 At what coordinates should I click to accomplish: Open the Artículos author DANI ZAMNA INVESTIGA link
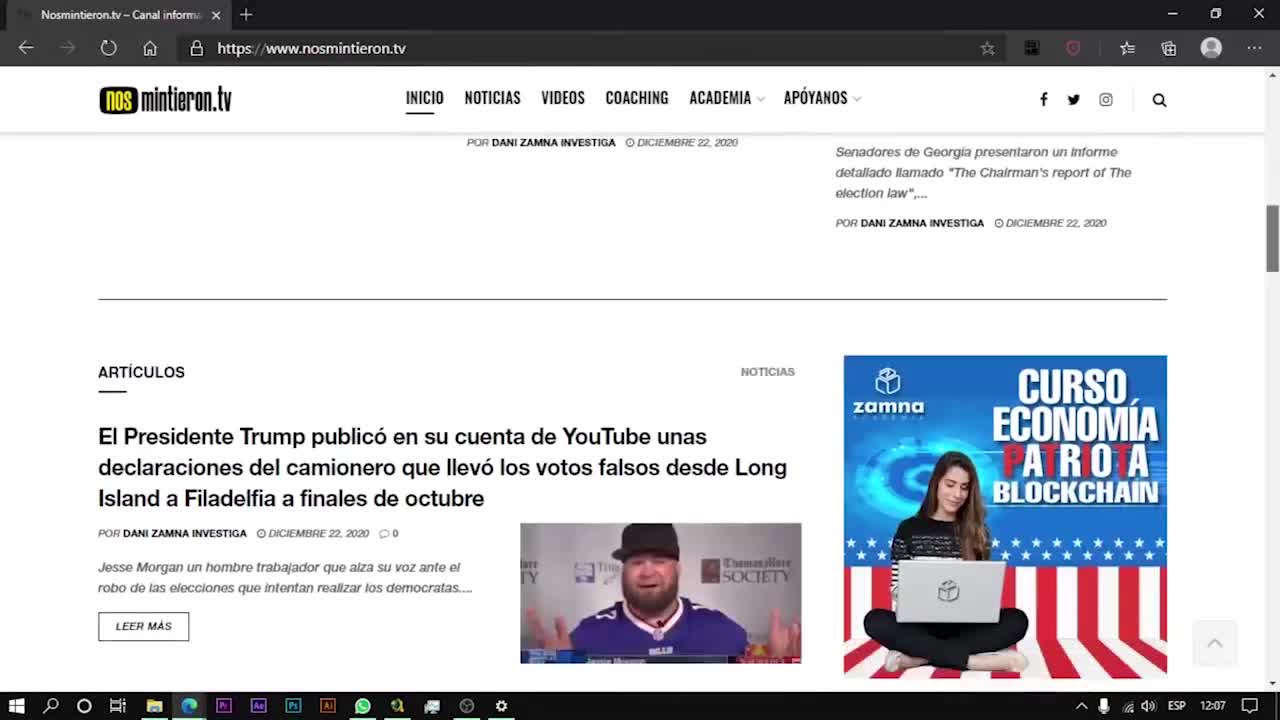point(184,533)
